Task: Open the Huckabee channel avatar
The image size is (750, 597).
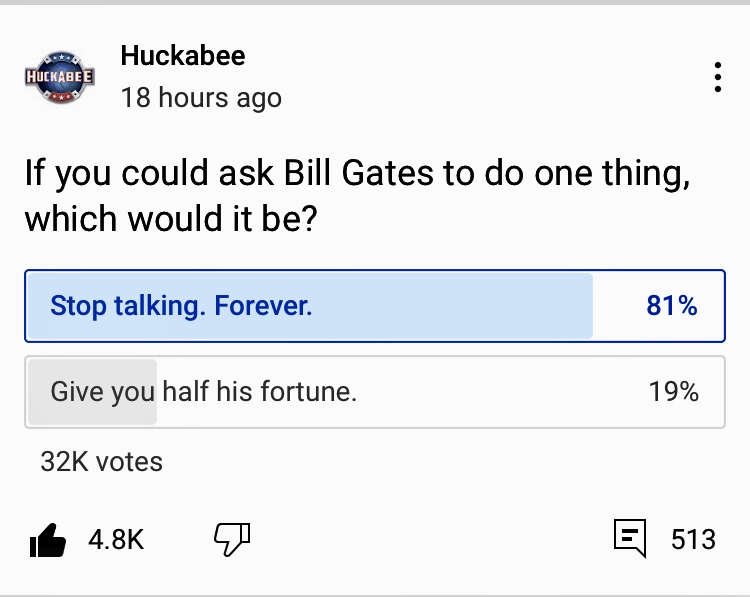Action: click(x=60, y=77)
